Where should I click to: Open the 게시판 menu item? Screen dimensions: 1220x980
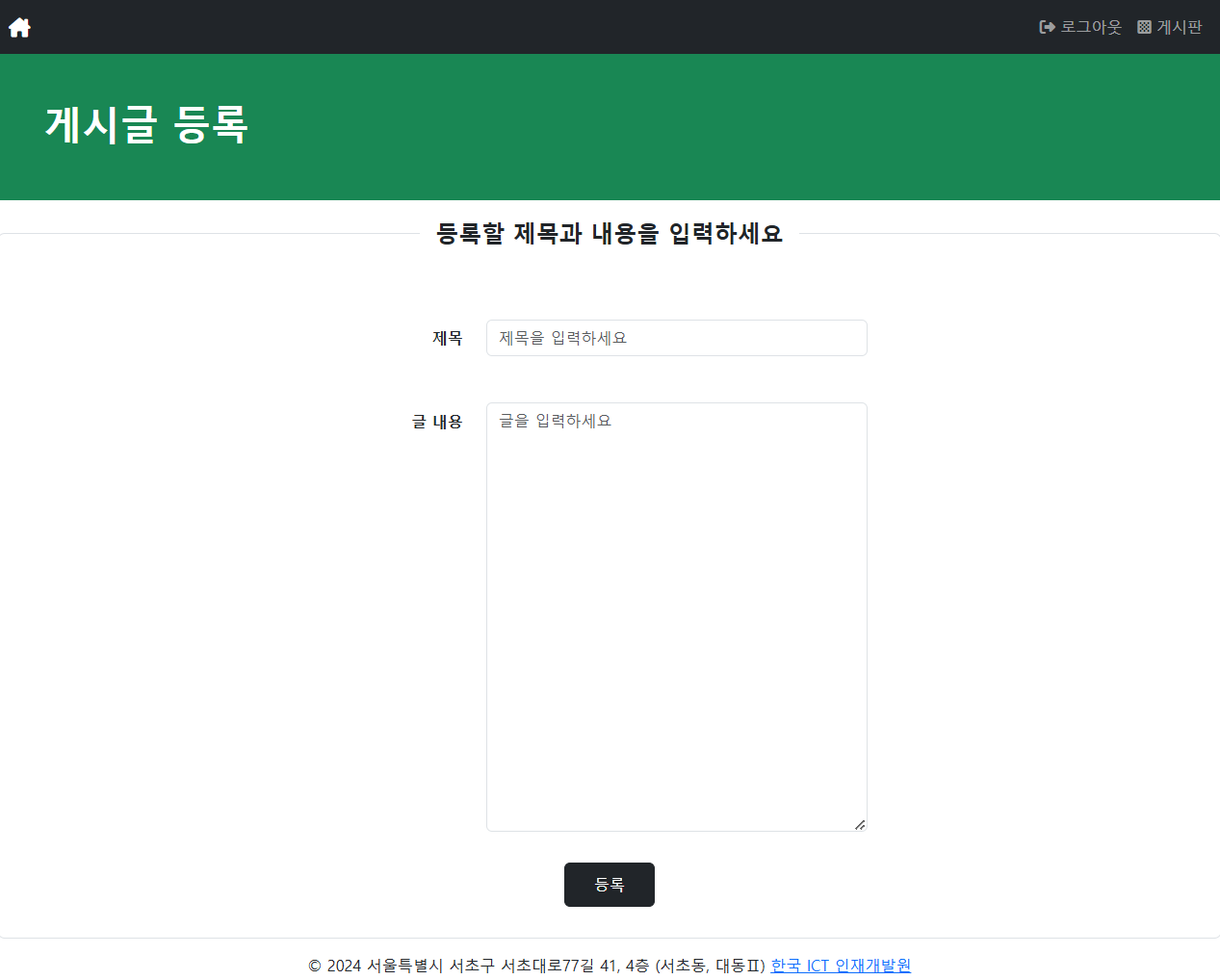coord(1180,27)
